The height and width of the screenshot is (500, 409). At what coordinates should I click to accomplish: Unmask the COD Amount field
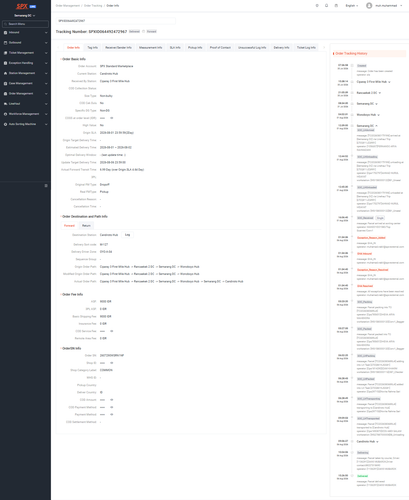coord(112,400)
